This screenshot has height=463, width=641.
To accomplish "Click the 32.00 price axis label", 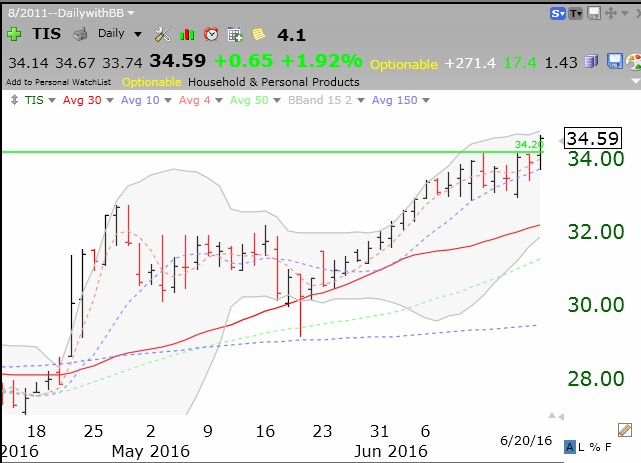I will (x=596, y=232).
